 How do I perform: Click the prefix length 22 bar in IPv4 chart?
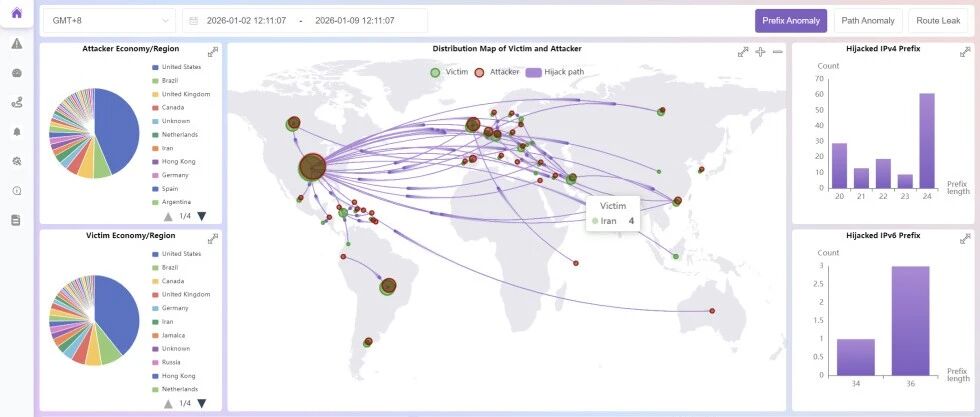pos(883,173)
